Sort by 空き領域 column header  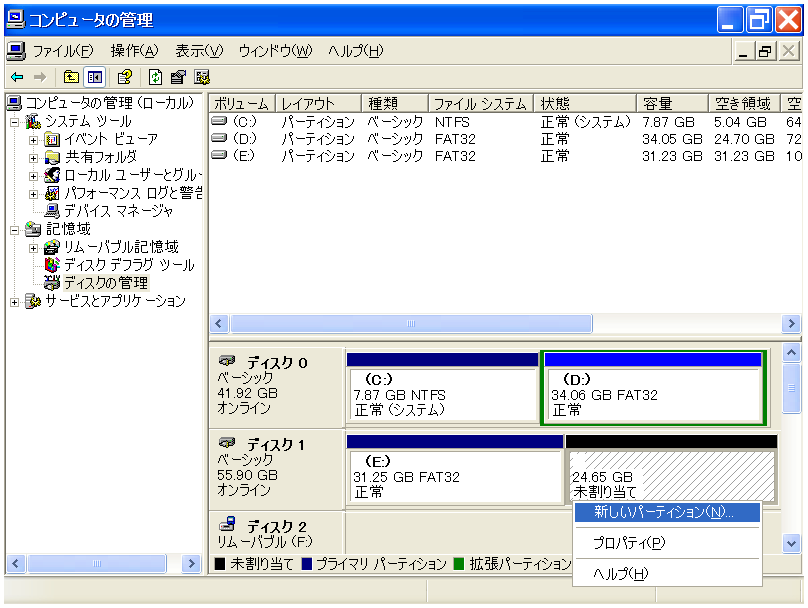click(x=745, y=104)
